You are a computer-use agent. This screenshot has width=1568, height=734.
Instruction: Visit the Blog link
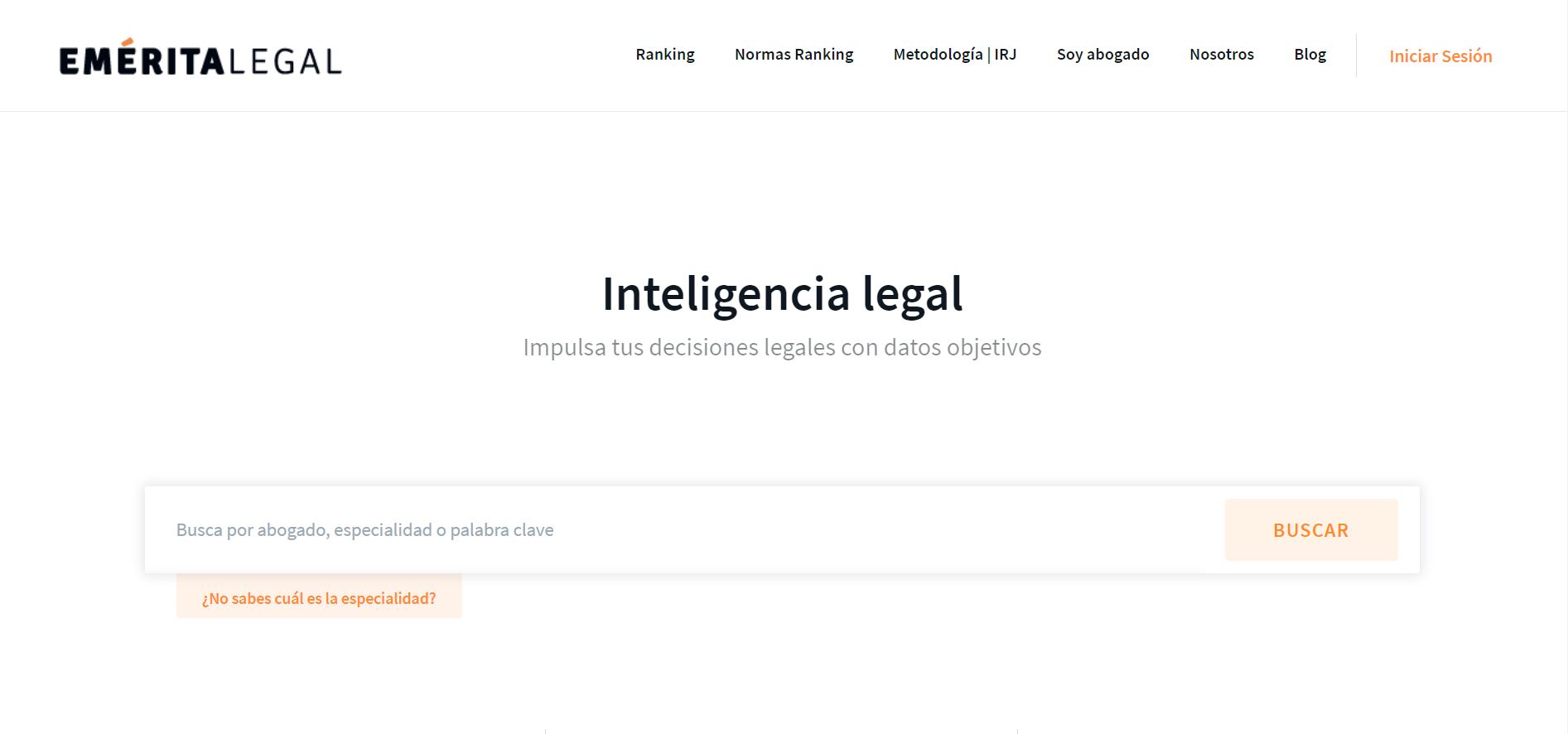[x=1310, y=55]
